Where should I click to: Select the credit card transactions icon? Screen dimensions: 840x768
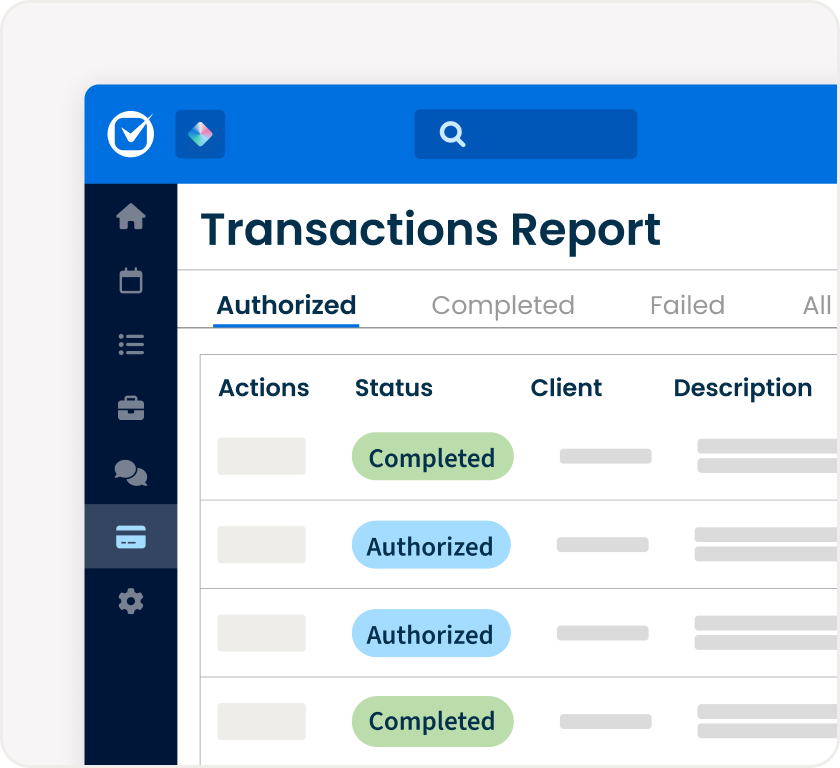131,537
